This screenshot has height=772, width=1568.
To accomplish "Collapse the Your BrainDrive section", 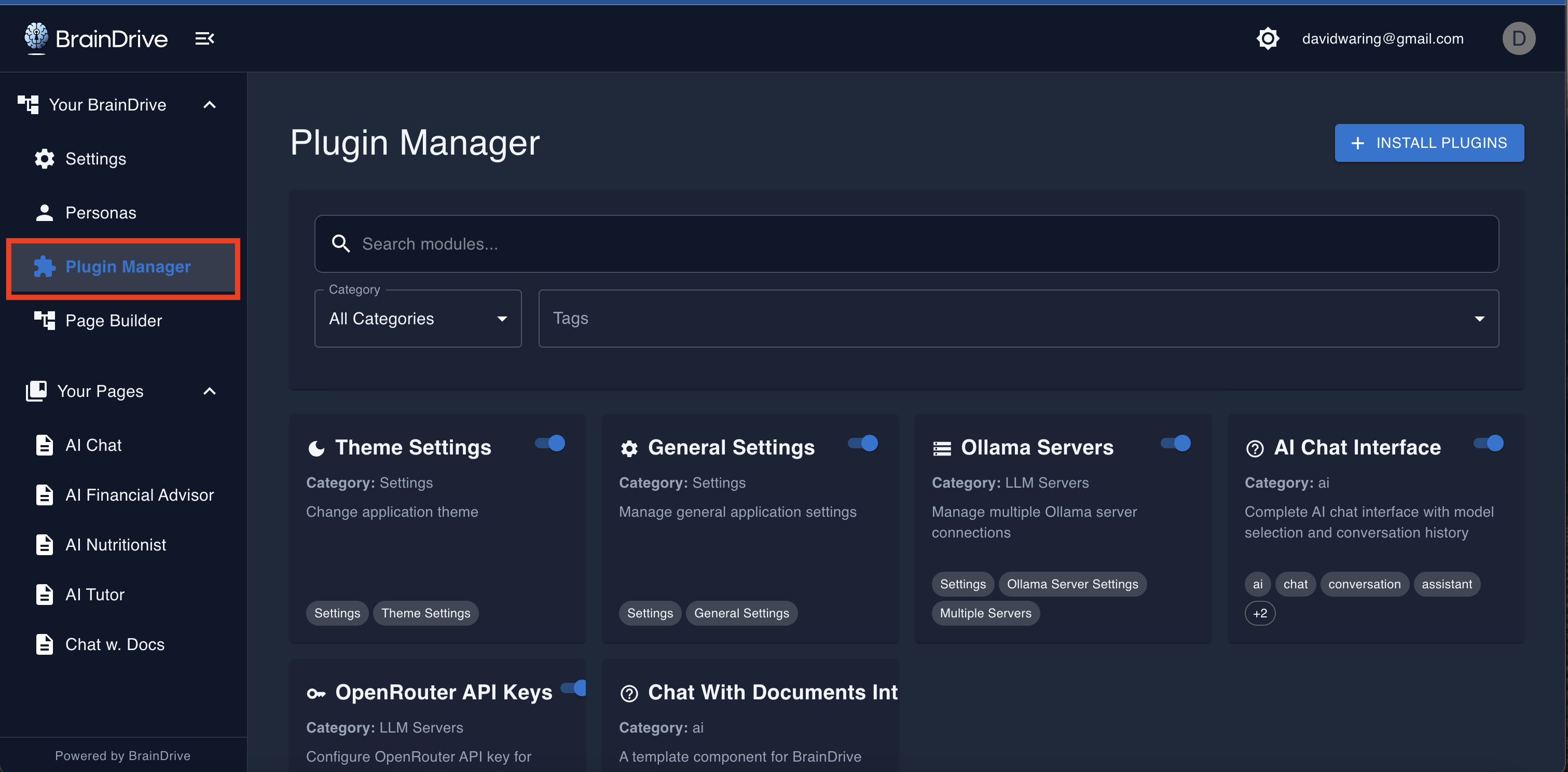I will coord(210,105).
